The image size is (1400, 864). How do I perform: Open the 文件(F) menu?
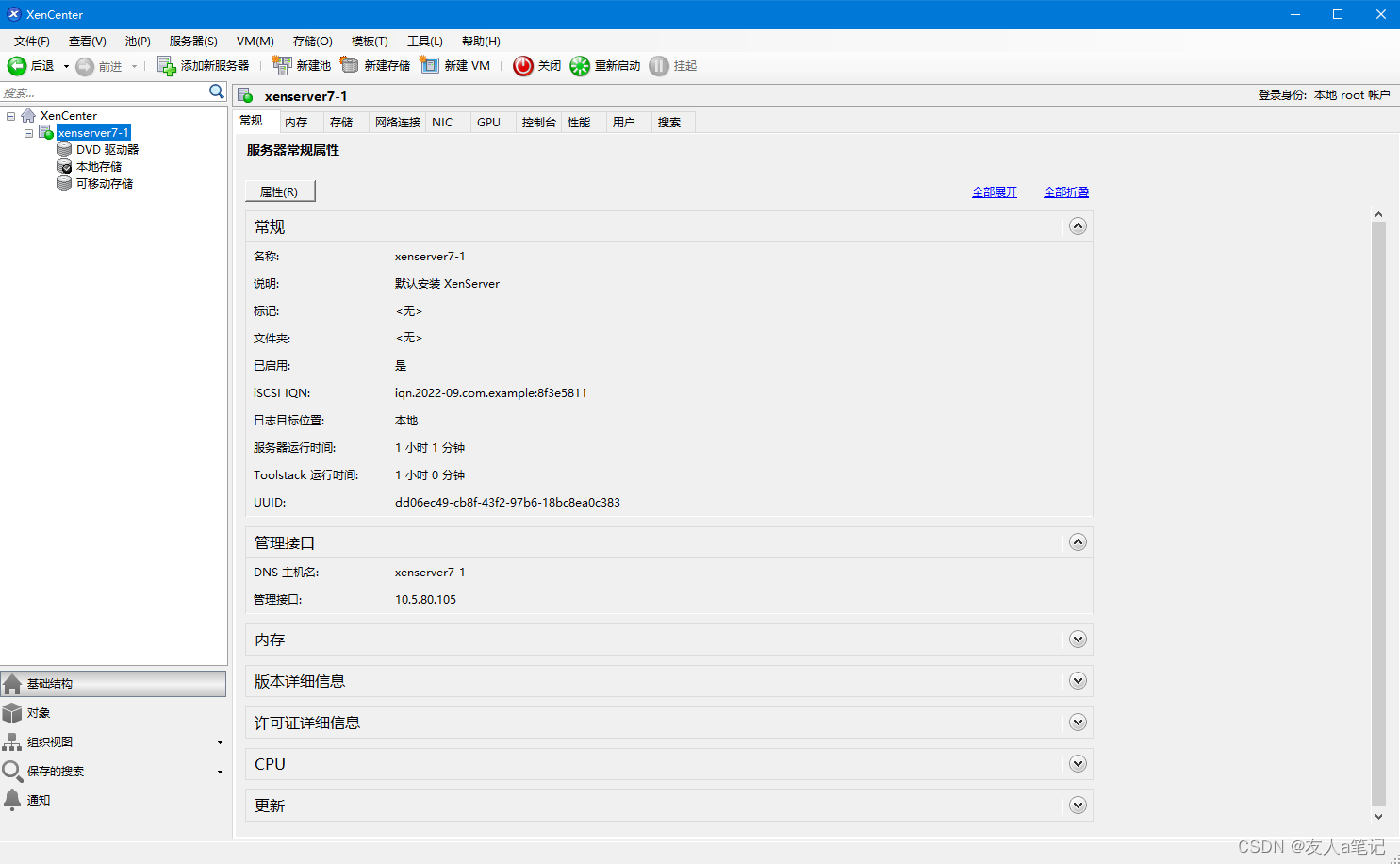[x=32, y=42]
